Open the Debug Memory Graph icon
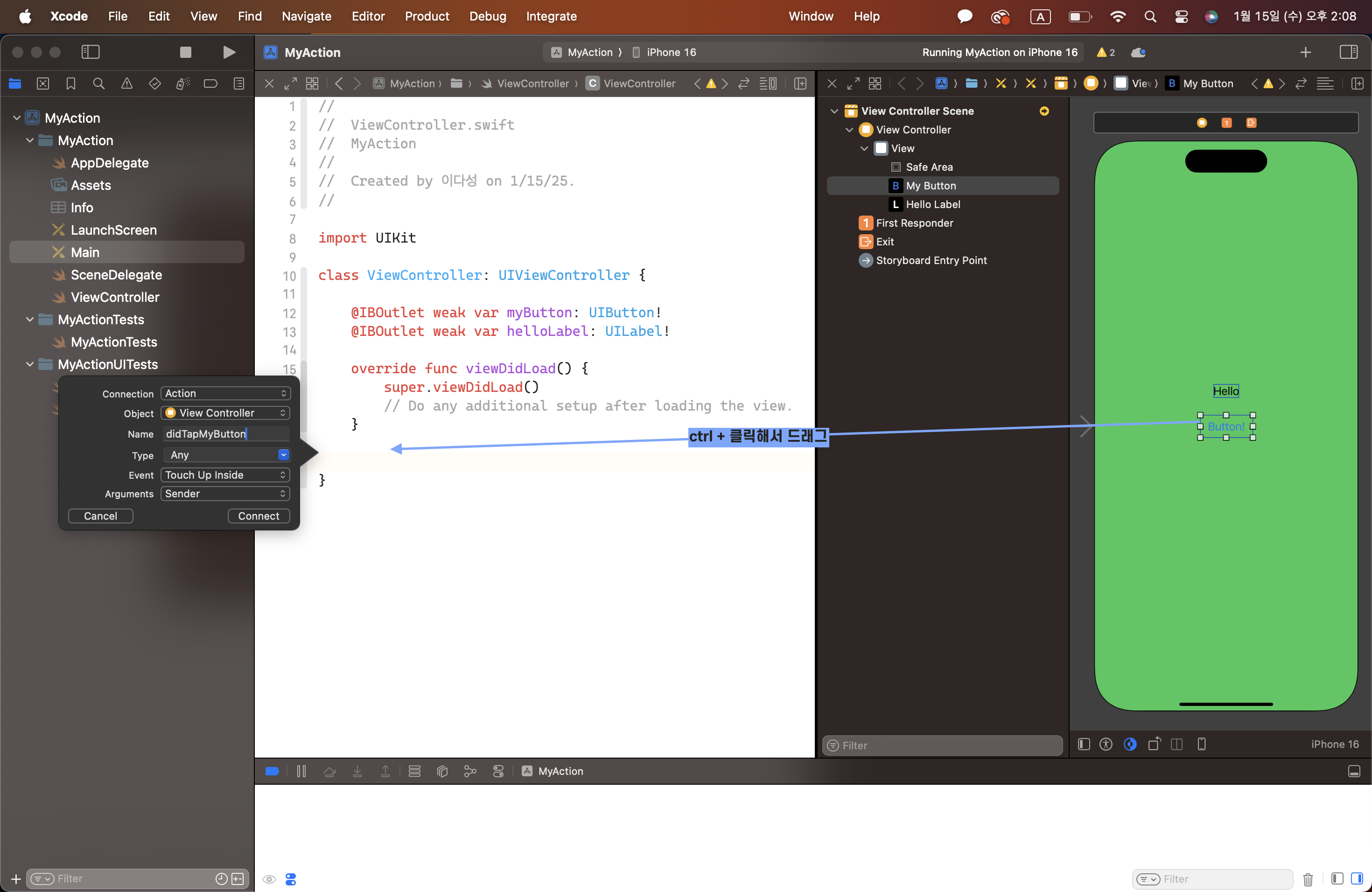Viewport: 1372px width, 892px height. pos(470,772)
